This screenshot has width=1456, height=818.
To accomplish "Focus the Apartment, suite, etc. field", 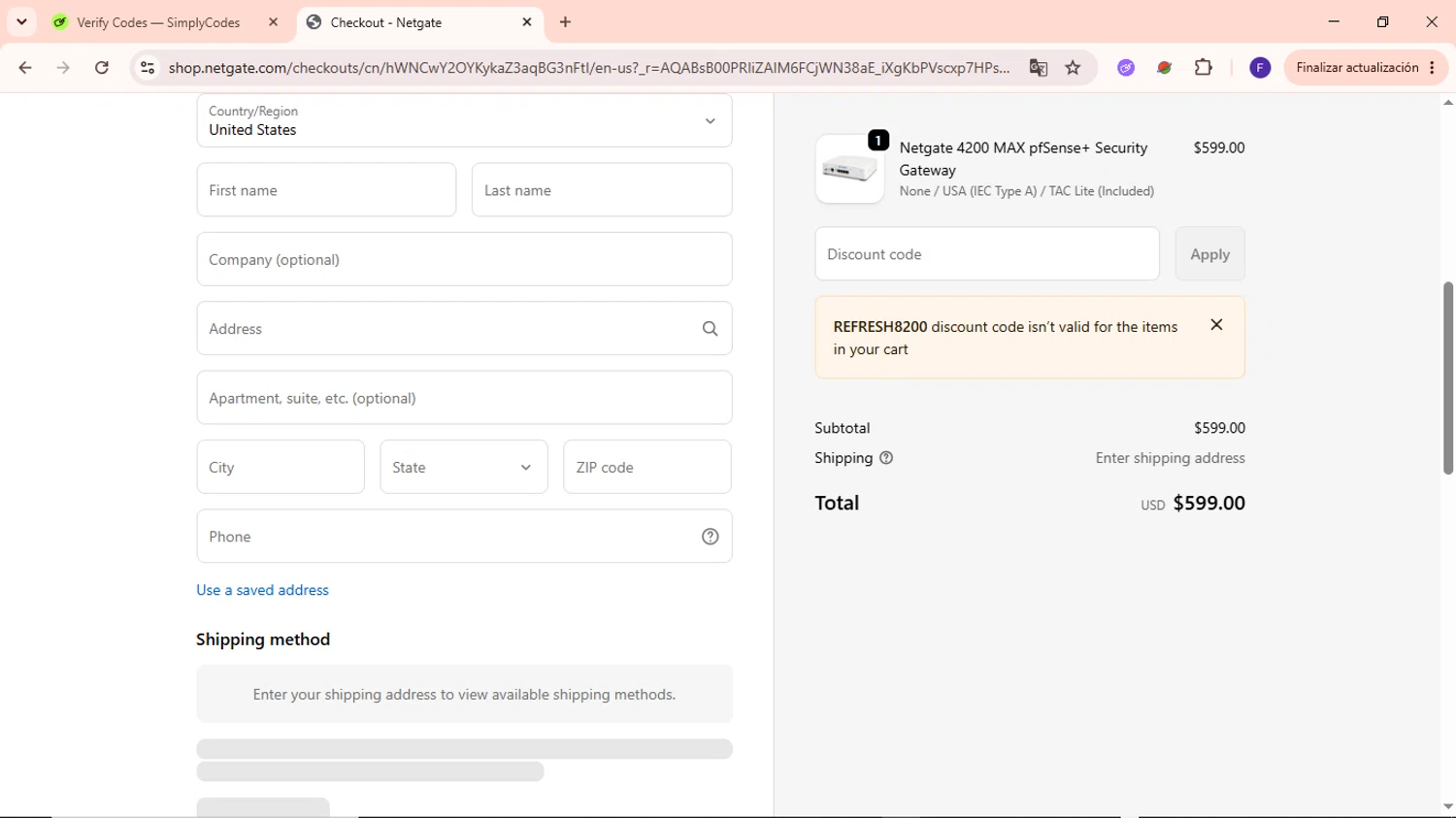I will point(464,398).
